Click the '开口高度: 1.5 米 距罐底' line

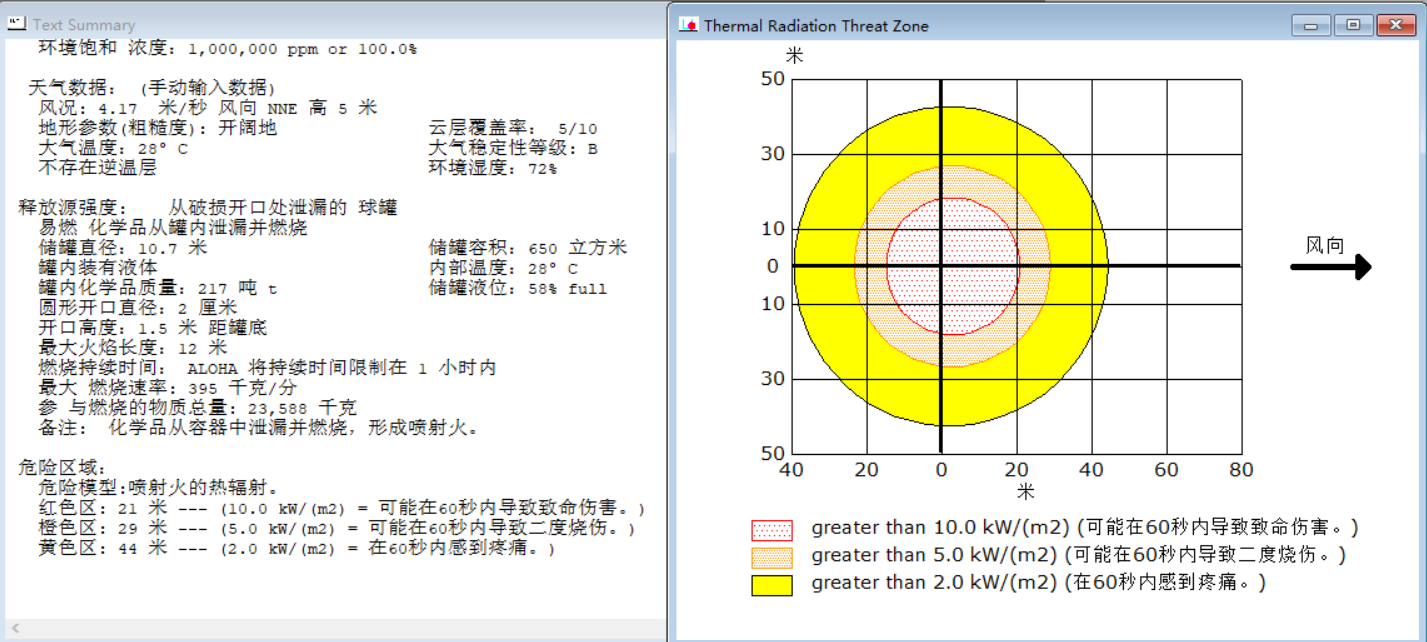coord(153,328)
